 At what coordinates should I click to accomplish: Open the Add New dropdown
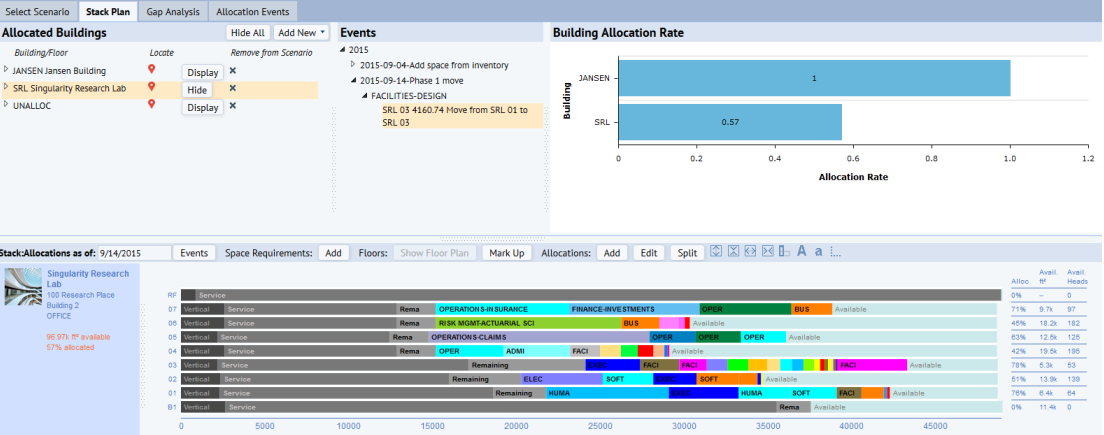302,33
